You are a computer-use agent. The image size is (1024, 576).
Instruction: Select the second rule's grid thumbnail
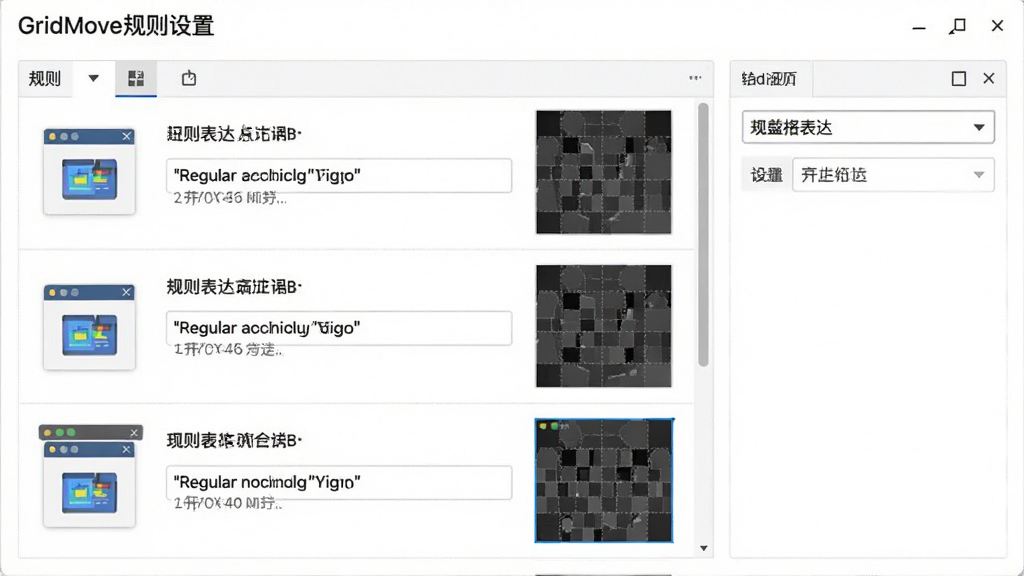(603, 326)
